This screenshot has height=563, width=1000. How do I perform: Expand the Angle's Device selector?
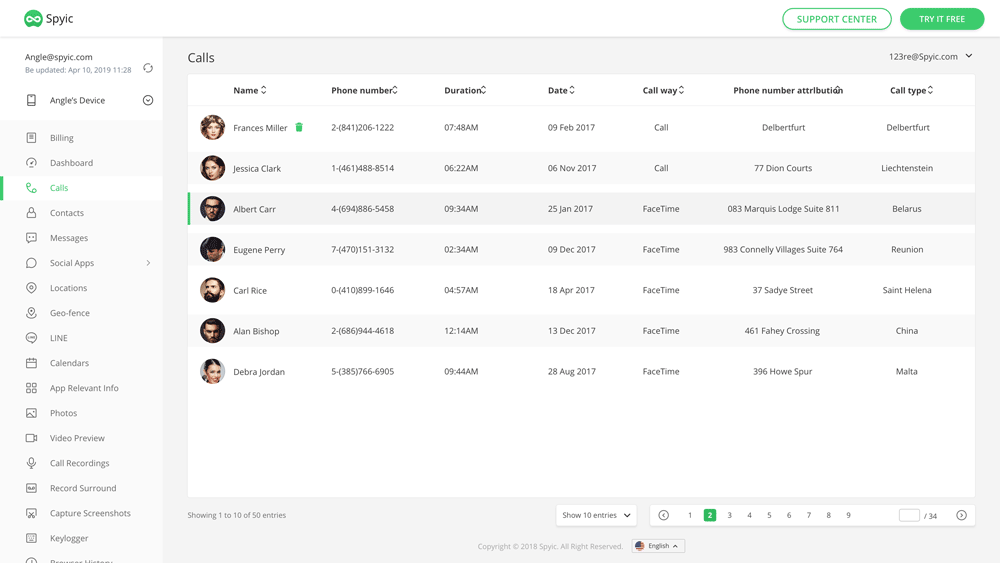pyautogui.click(x=148, y=100)
